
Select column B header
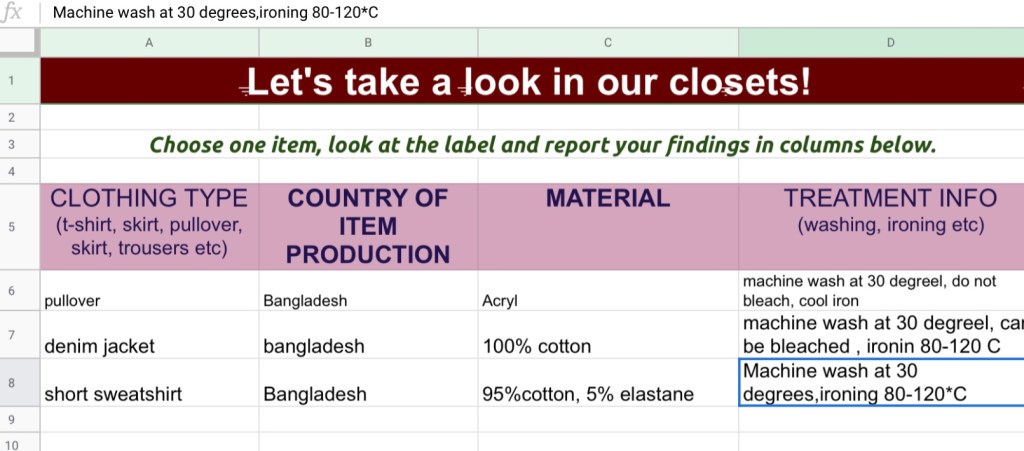(368, 42)
